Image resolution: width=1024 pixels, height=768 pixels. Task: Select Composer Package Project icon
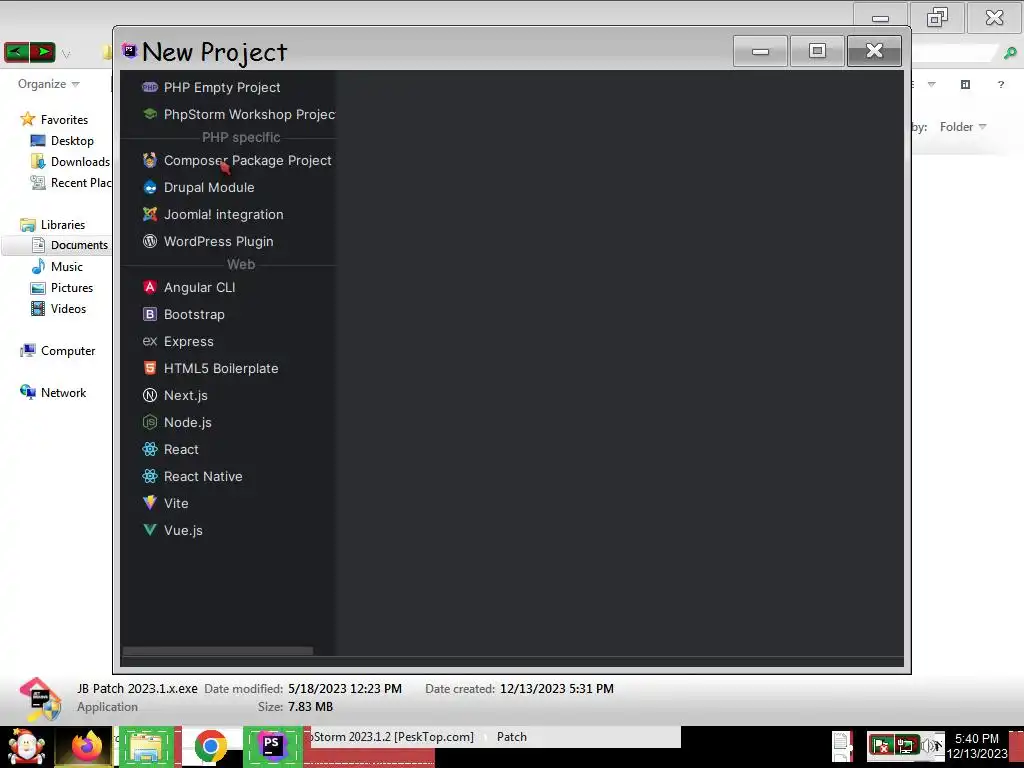pyautogui.click(x=150, y=160)
